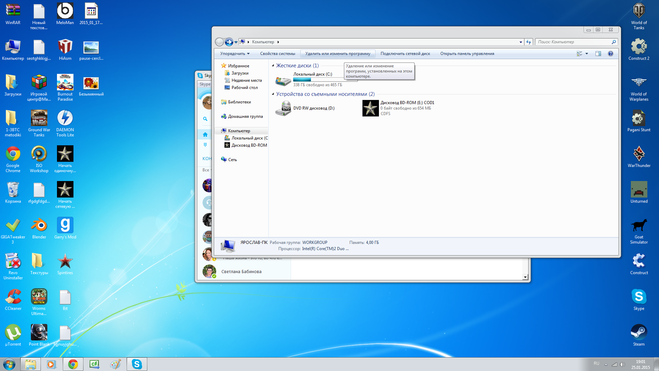
Task: Open ISO Workshop desktop icon
Action: pos(39,159)
